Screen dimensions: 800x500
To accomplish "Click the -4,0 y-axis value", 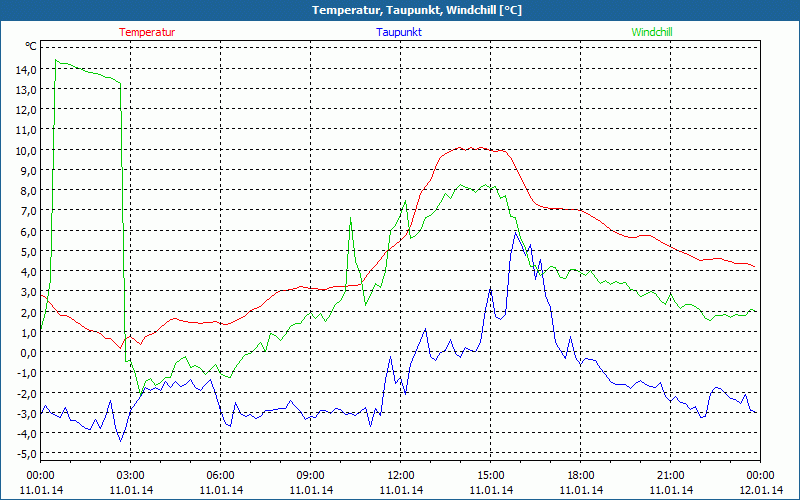I will point(28,433).
